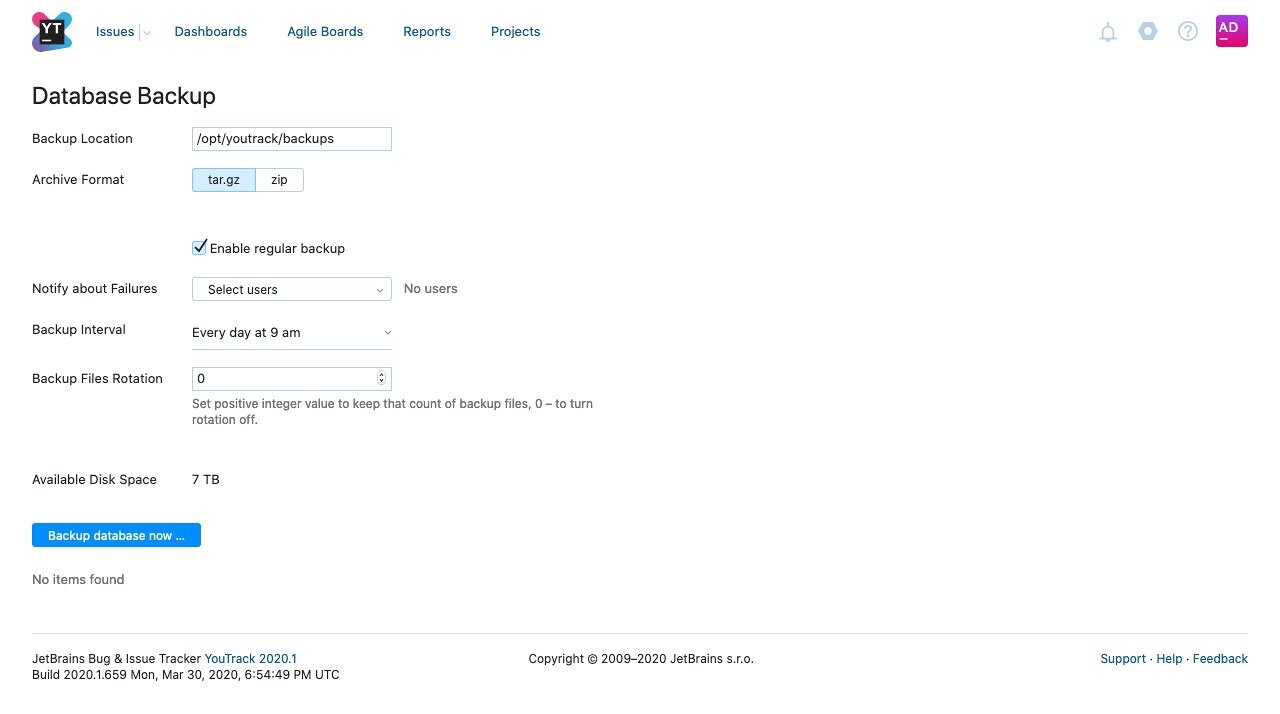Click the 'Available Disk Space' label

94,480
